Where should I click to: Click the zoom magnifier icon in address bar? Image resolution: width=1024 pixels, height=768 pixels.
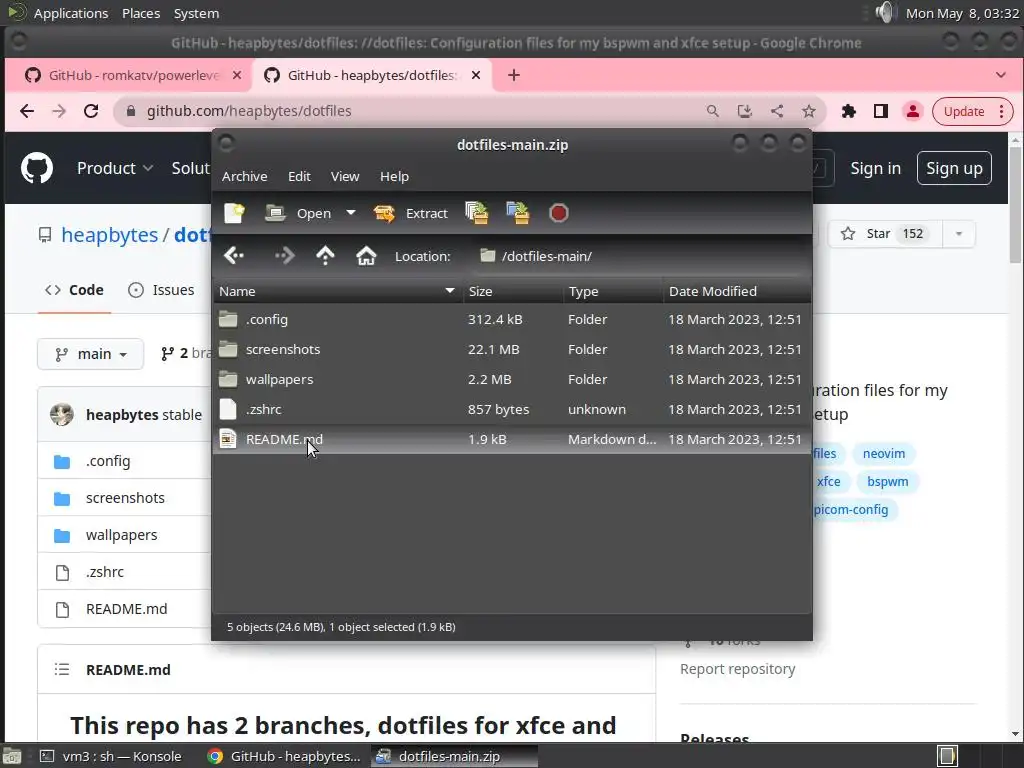pos(712,111)
